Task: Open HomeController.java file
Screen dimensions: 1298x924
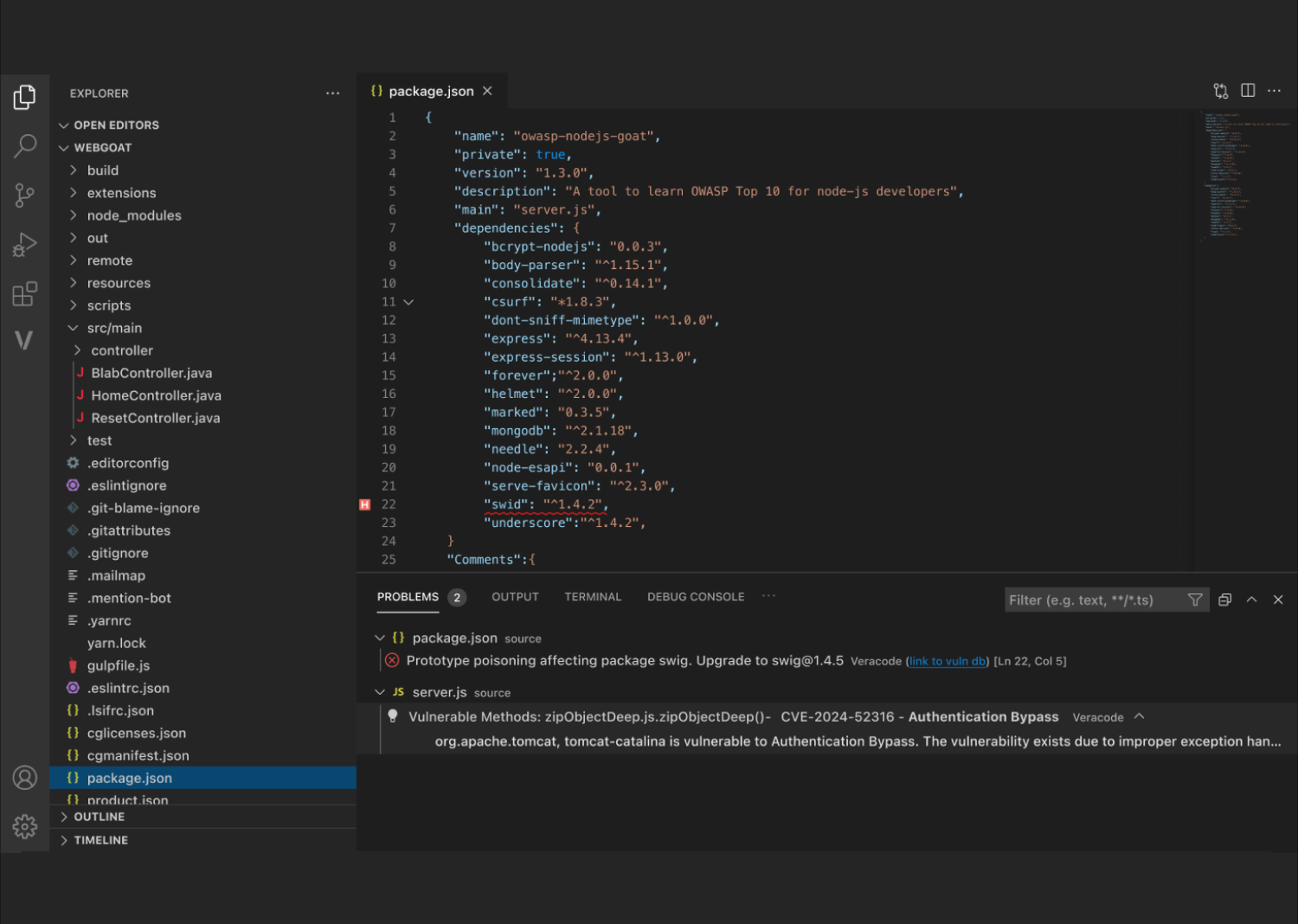Action: point(156,395)
